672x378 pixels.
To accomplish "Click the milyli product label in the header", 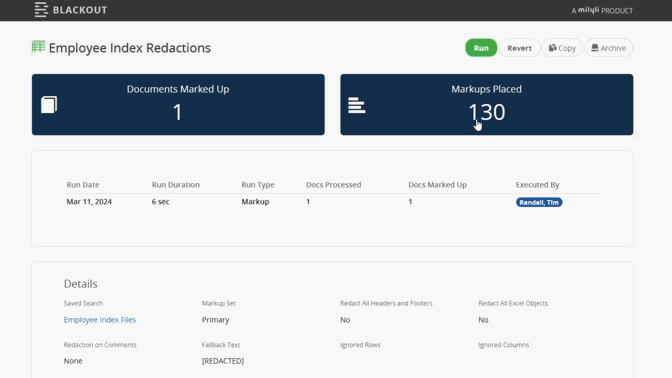I will pos(602,10).
